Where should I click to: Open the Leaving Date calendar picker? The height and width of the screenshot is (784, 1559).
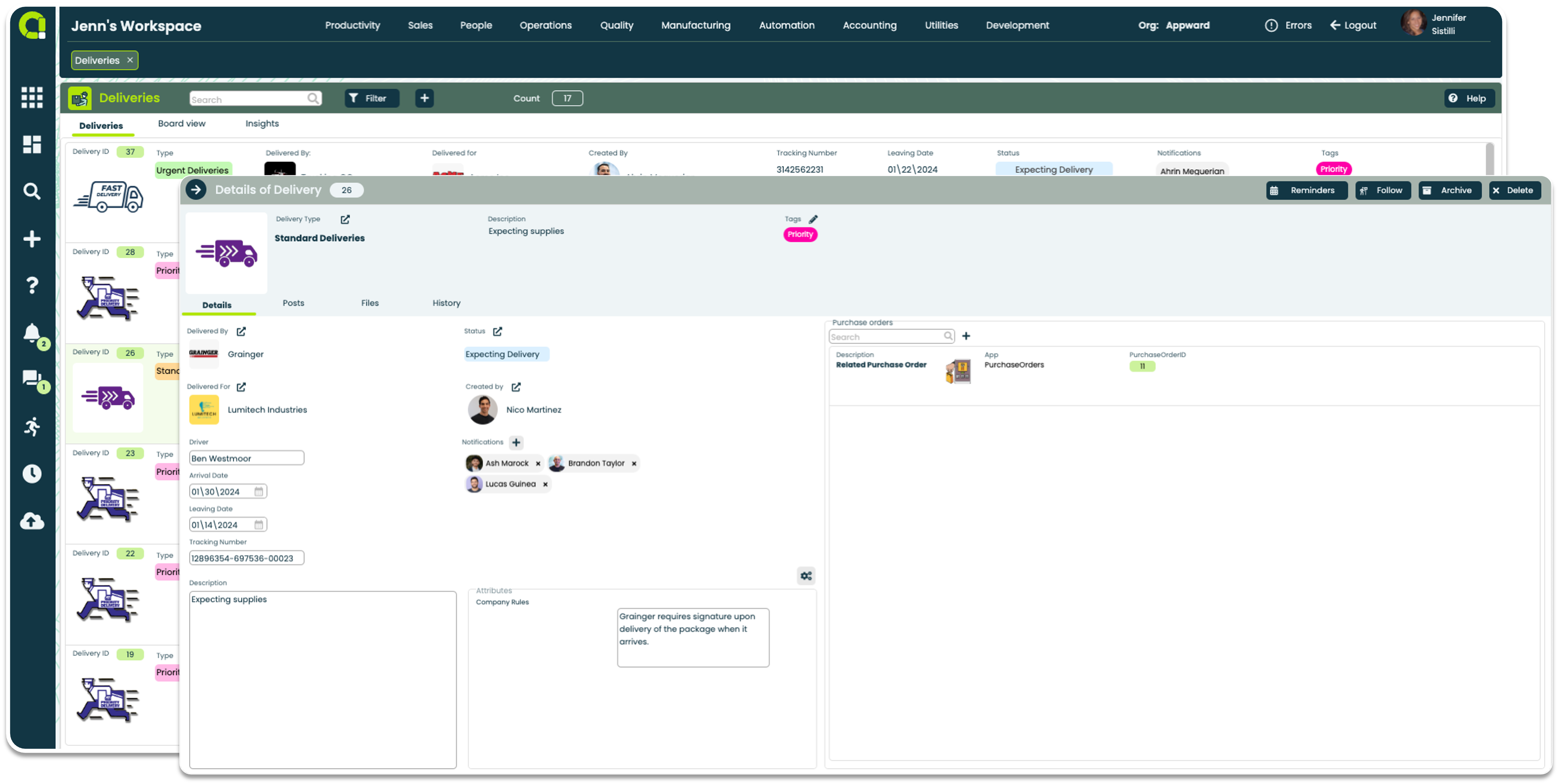pyautogui.click(x=259, y=525)
